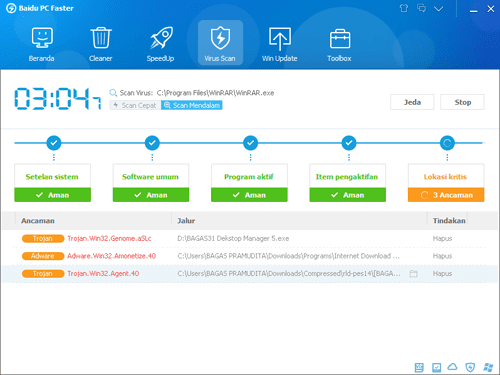Click the scanned file path C:\Program Files\WinRAR\WinRAR.exe
Viewport: 500px width, 375px height.
click(x=215, y=93)
